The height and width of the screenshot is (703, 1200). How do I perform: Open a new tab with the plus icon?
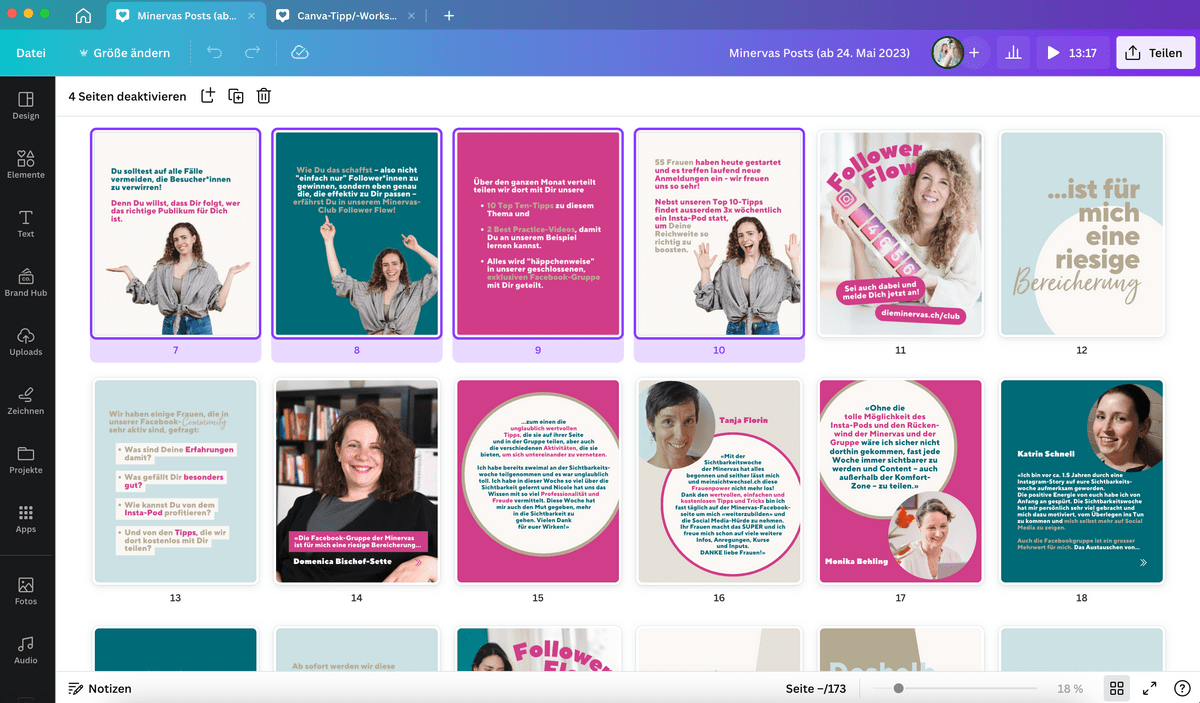(449, 16)
